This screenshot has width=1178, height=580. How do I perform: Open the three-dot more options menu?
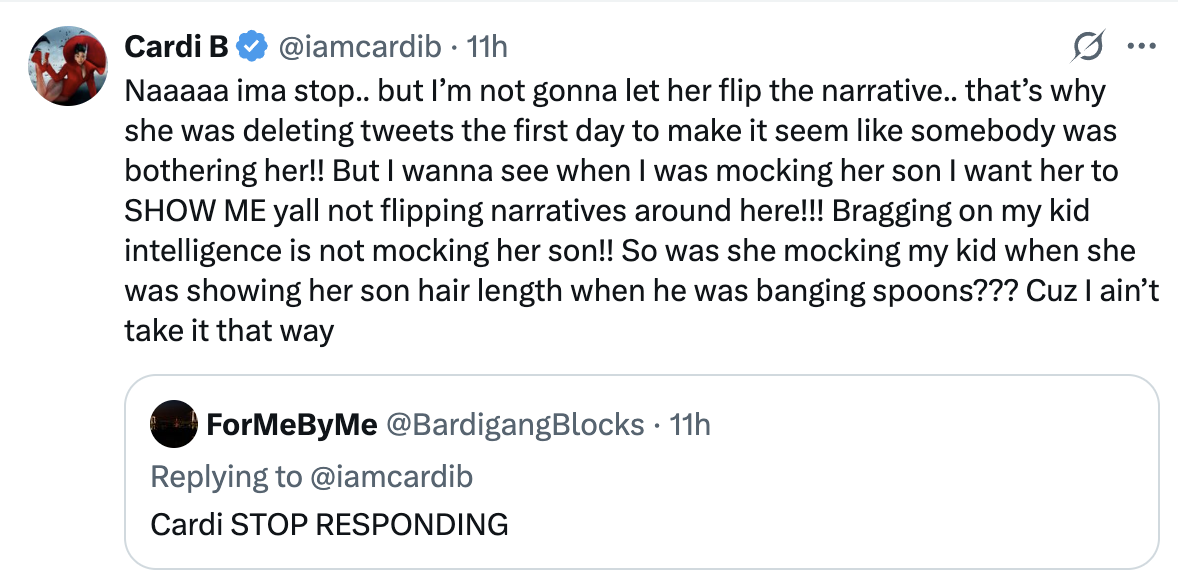pyautogui.click(x=1140, y=46)
